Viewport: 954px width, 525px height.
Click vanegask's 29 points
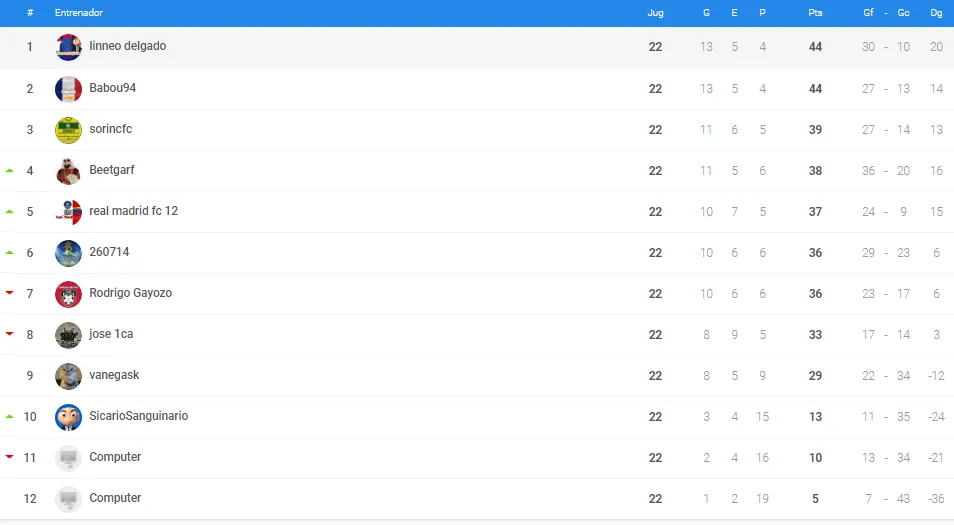pos(815,376)
